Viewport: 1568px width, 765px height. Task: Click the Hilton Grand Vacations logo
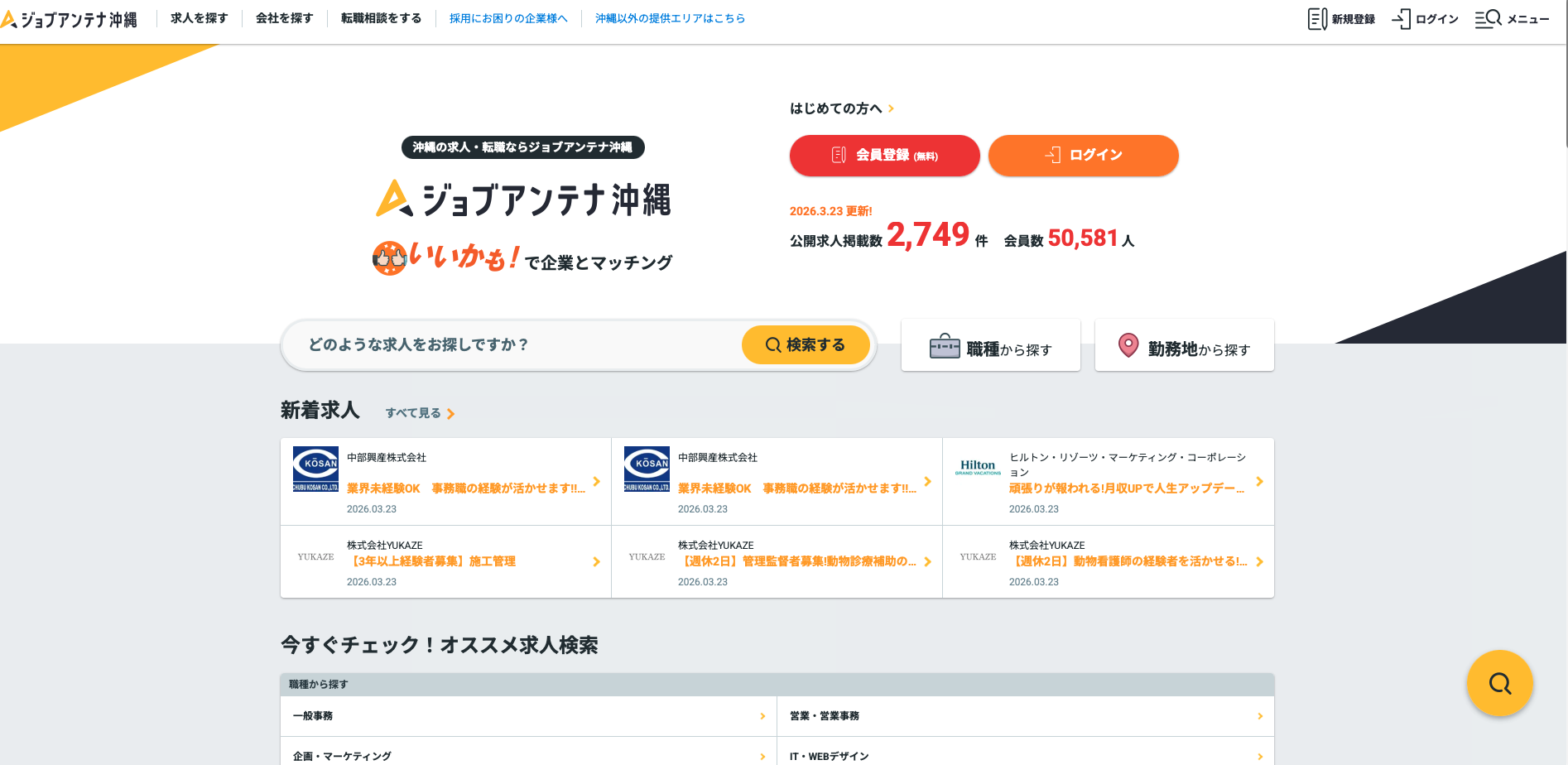(x=978, y=468)
